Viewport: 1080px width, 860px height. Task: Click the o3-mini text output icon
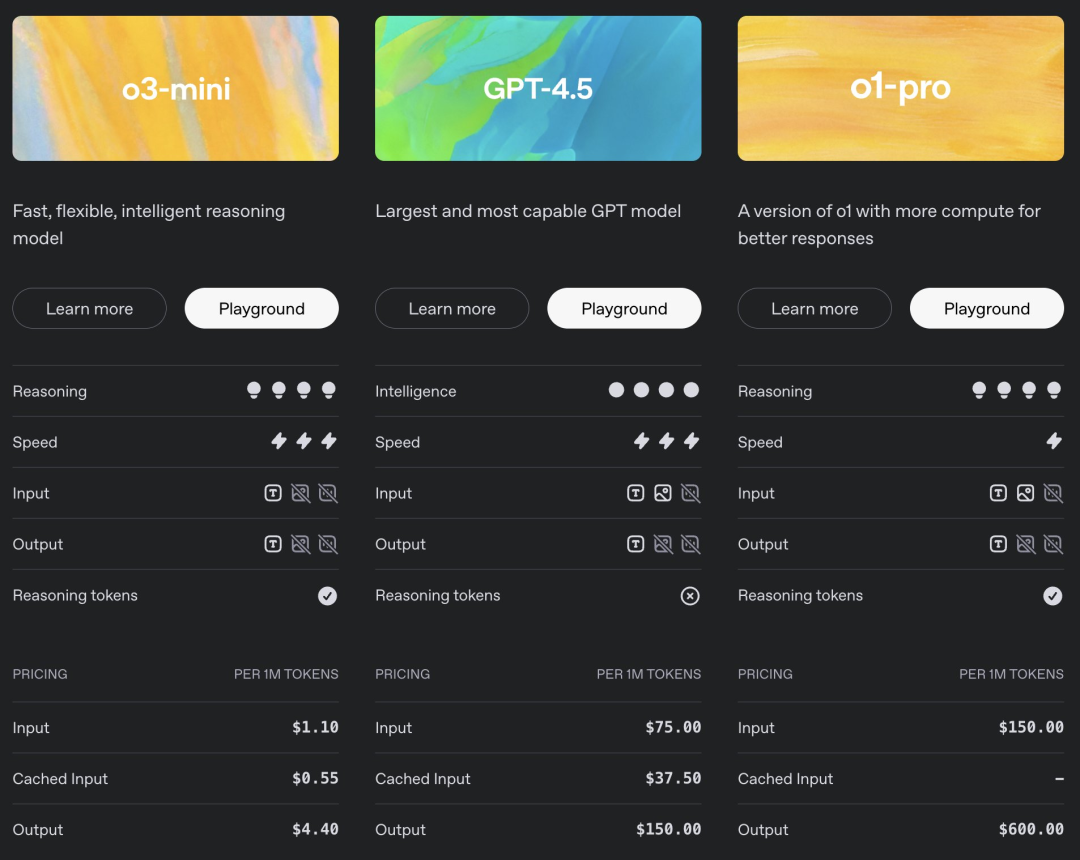pyautogui.click(x=273, y=544)
